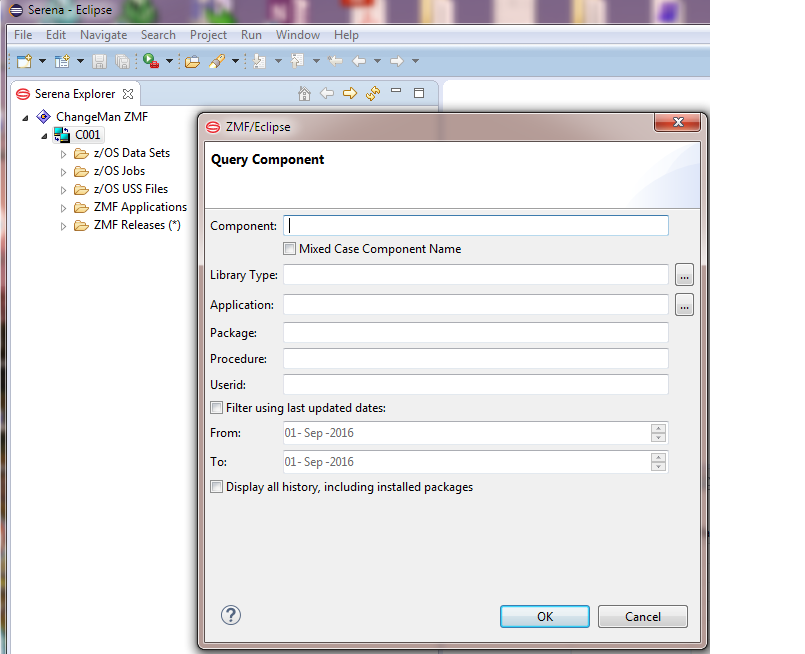Open the Run menu
The image size is (805, 654).
tap(251, 35)
